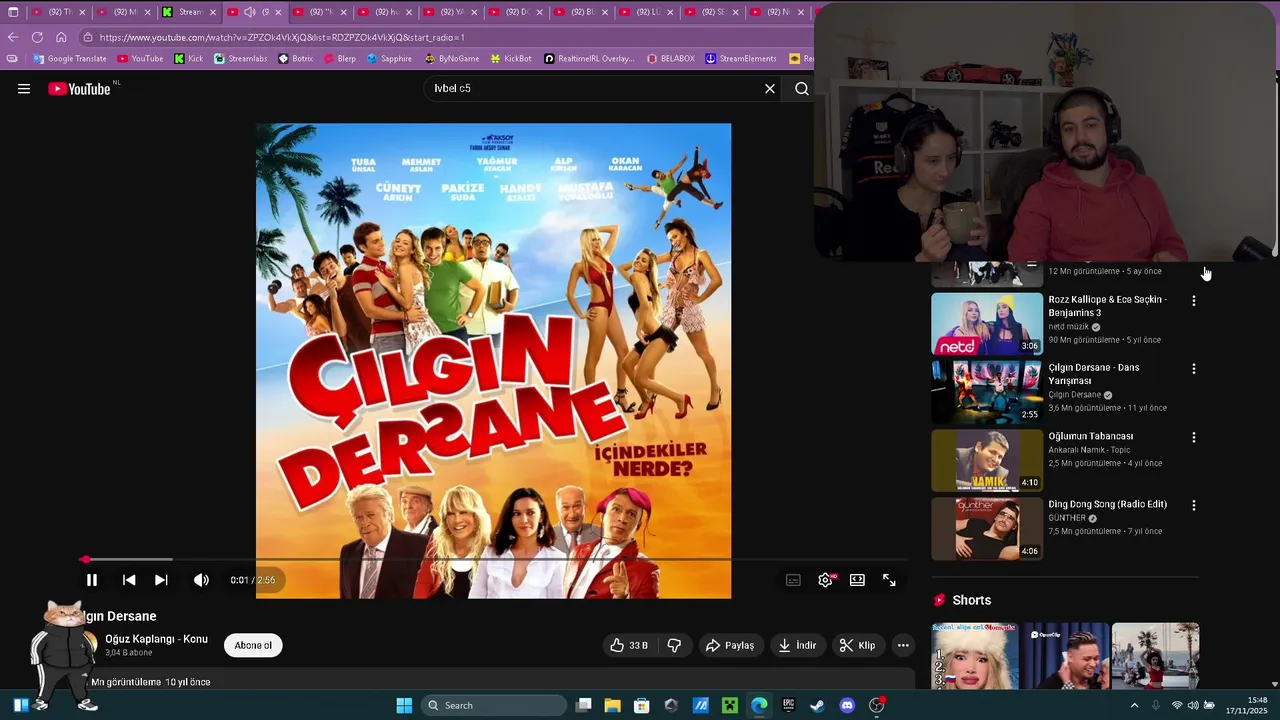The image size is (1280, 720).
Task: Show hidden system tray icons chevron
Action: 1134,705
